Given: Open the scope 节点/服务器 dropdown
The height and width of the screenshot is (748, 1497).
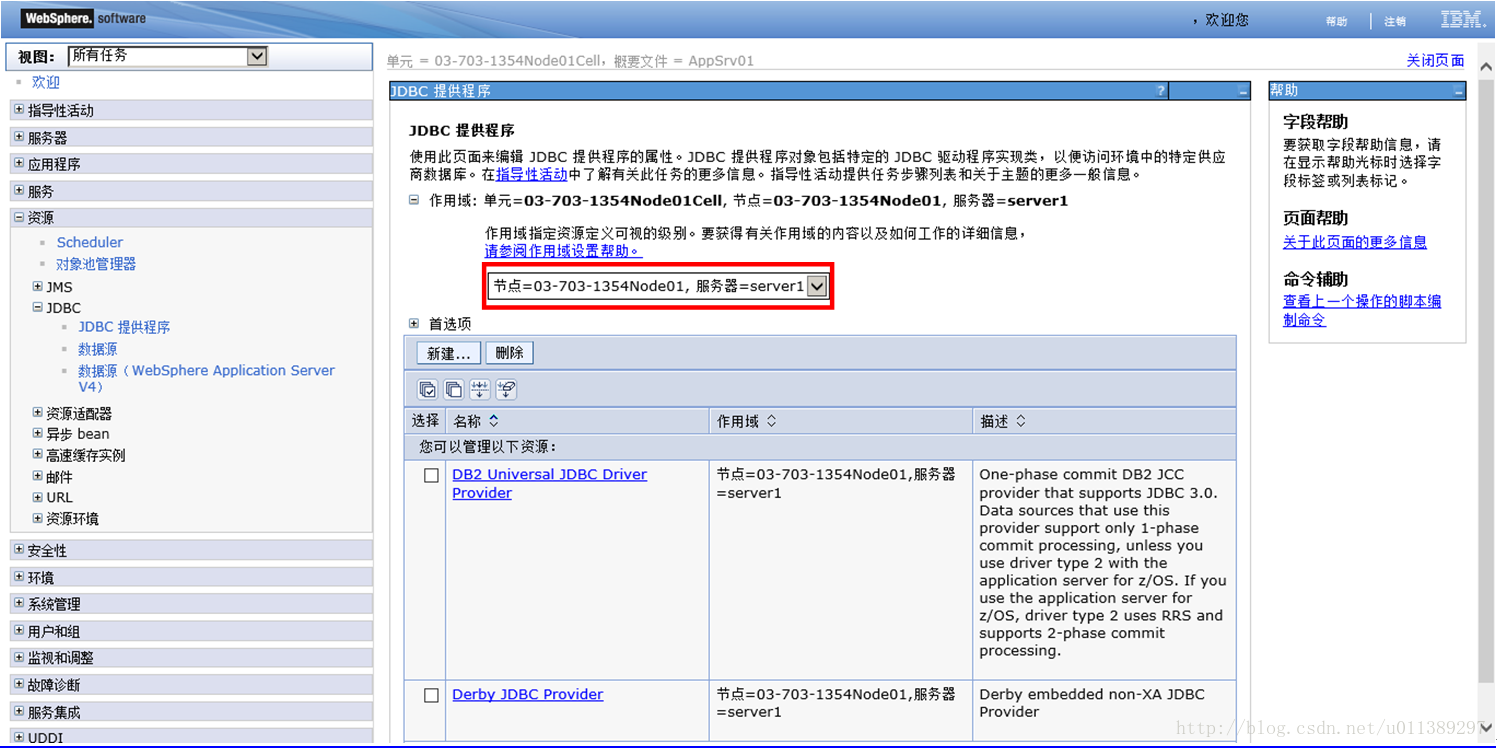Looking at the screenshot, I should 659,286.
